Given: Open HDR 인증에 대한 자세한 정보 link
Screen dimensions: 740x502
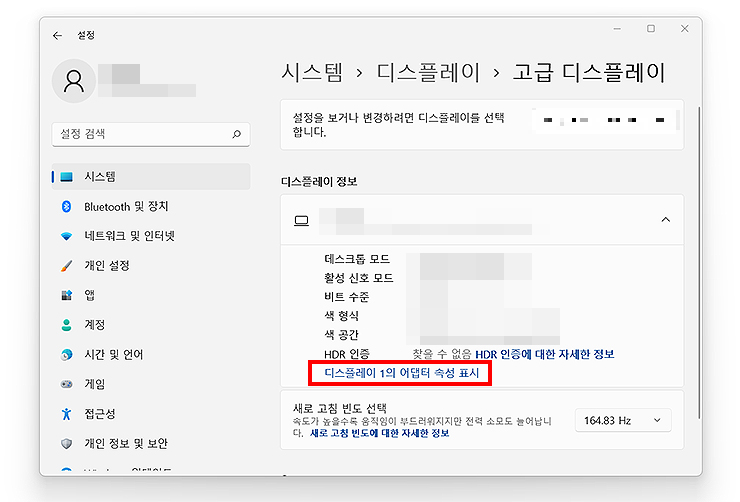Looking at the screenshot, I should click(545, 354).
